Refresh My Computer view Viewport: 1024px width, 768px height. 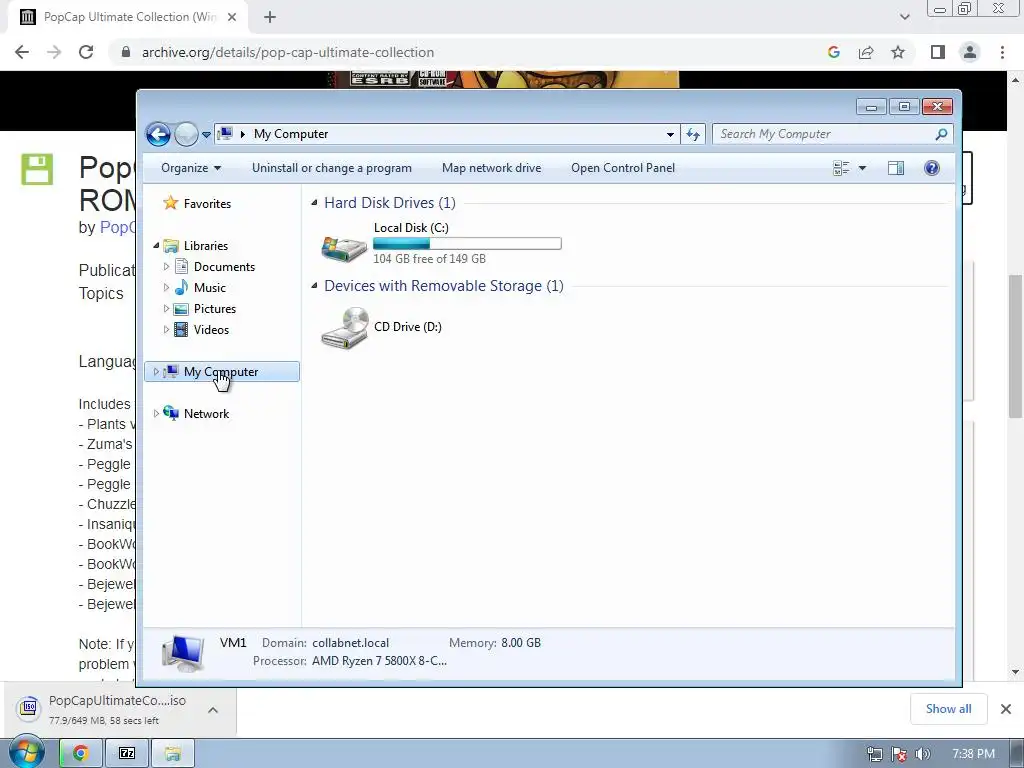point(693,135)
